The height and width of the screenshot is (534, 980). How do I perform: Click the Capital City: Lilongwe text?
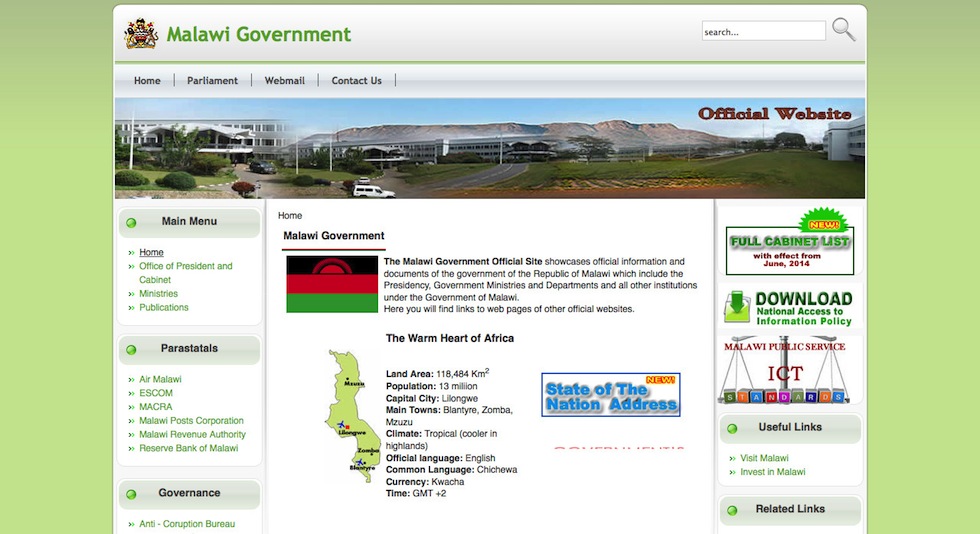[x=432, y=398]
